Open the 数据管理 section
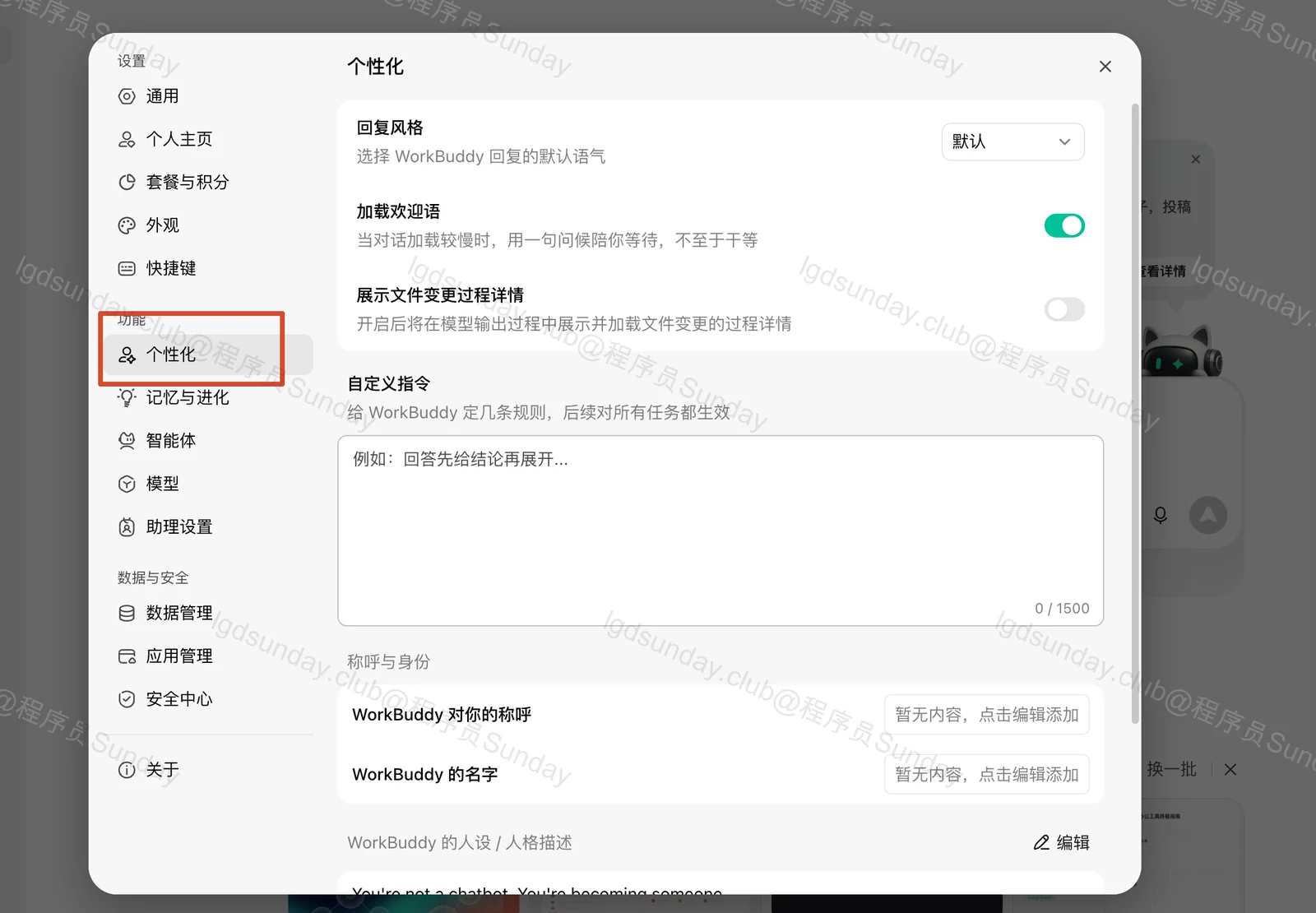The width and height of the screenshot is (1316, 913). coord(209,613)
